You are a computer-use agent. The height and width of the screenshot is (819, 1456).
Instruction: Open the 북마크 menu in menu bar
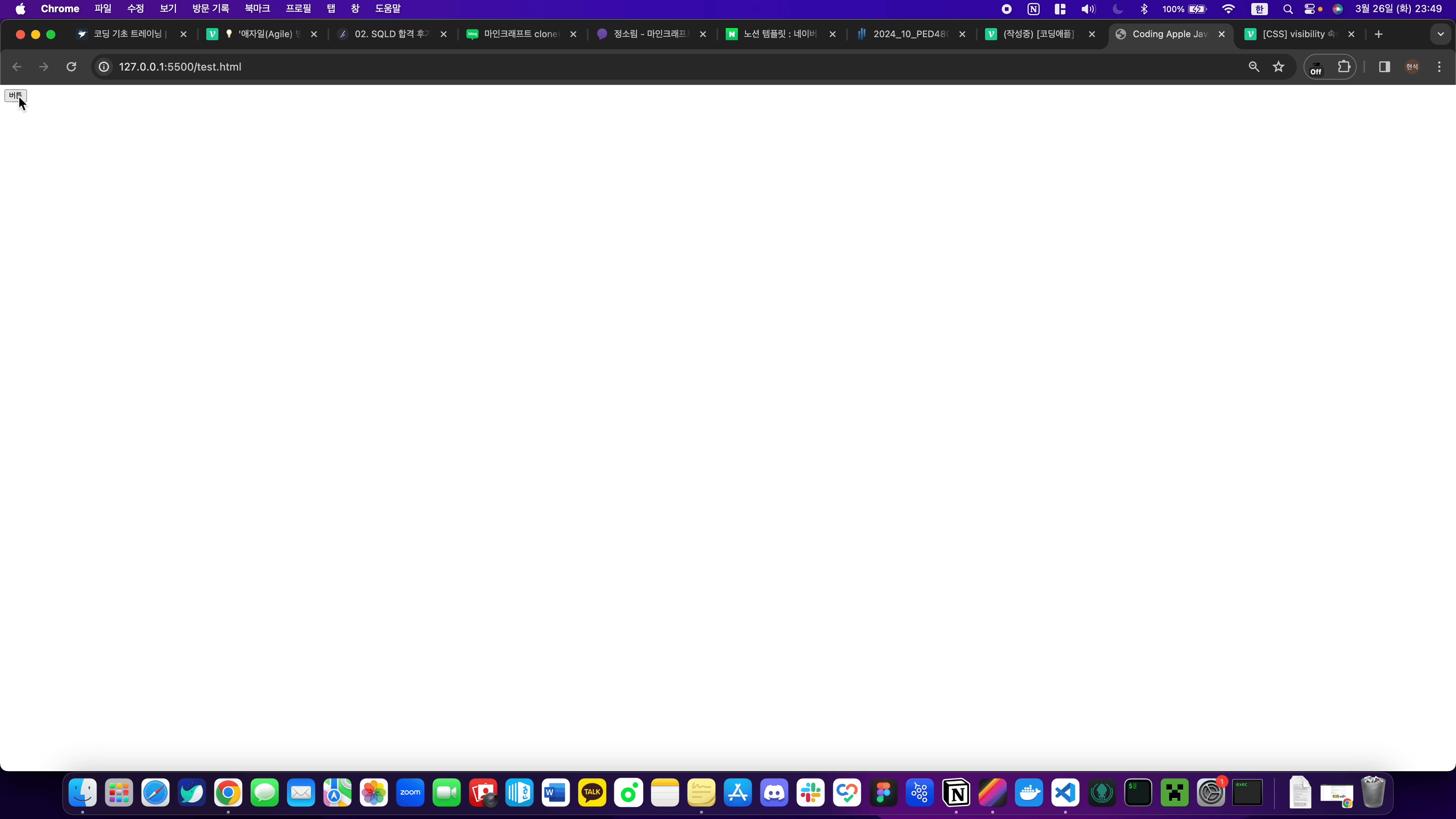[x=257, y=9]
